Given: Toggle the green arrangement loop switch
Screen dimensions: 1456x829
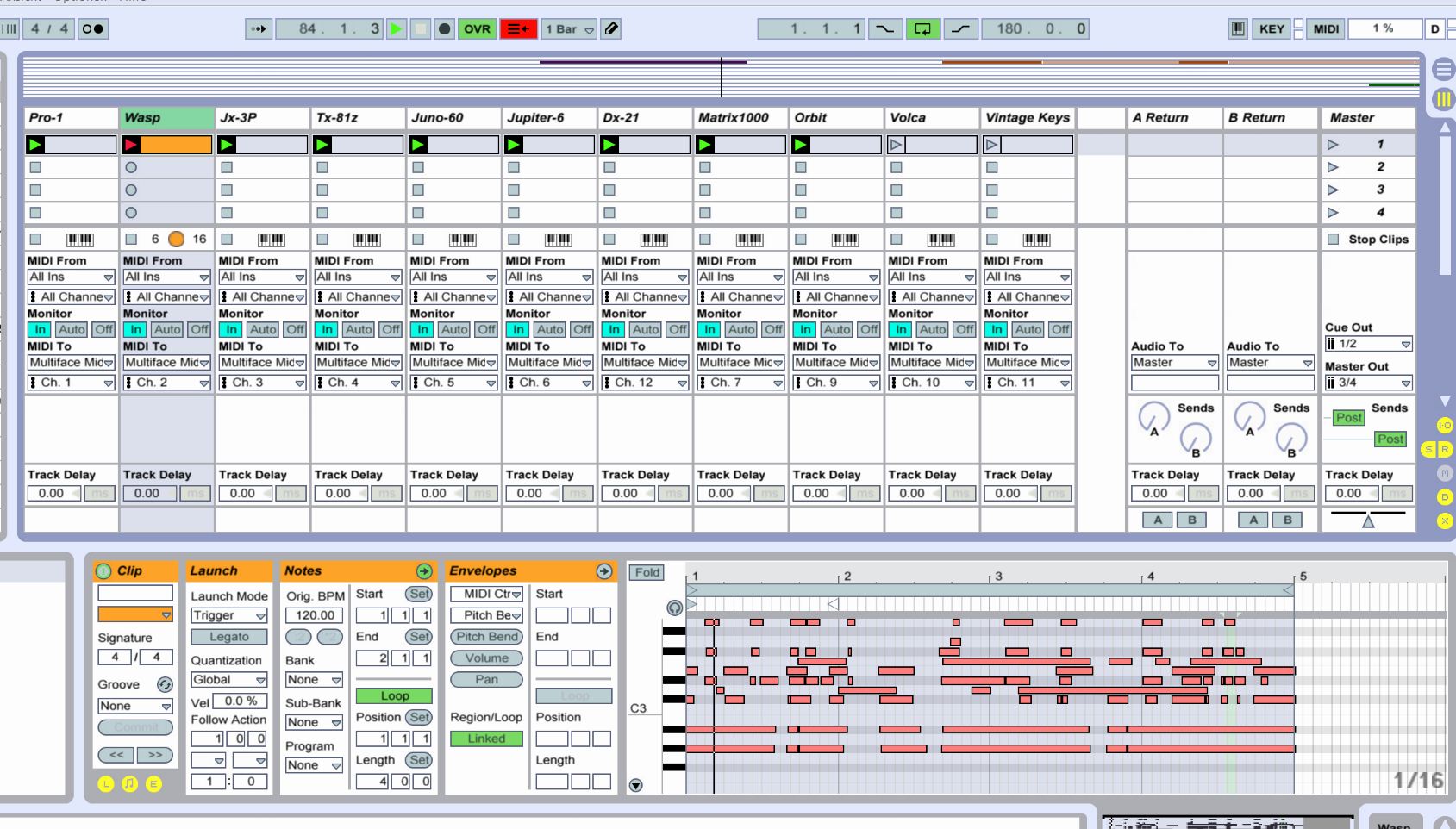Looking at the screenshot, I should (x=922, y=28).
